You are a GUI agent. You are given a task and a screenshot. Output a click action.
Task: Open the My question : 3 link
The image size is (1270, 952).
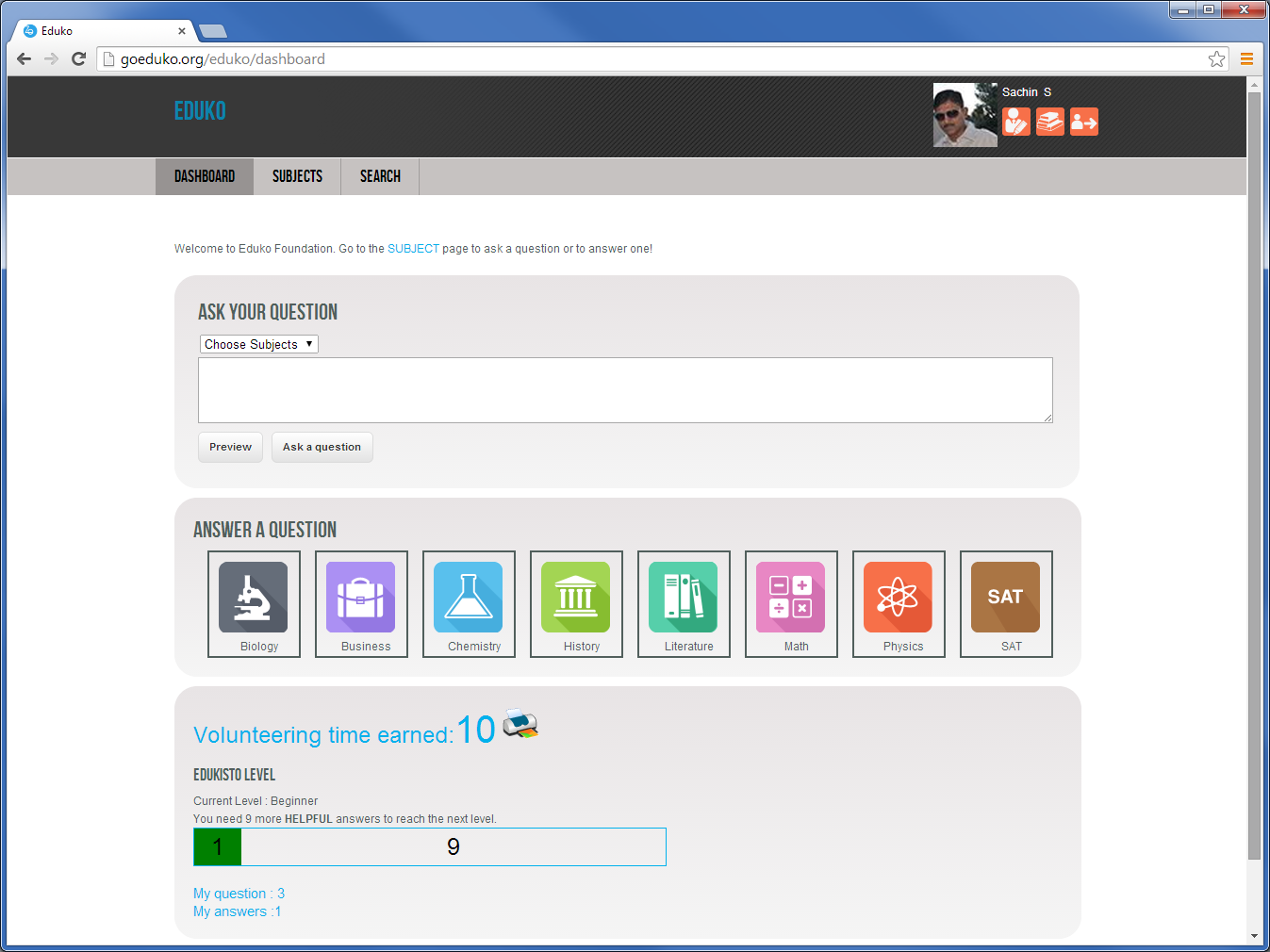tap(239, 894)
